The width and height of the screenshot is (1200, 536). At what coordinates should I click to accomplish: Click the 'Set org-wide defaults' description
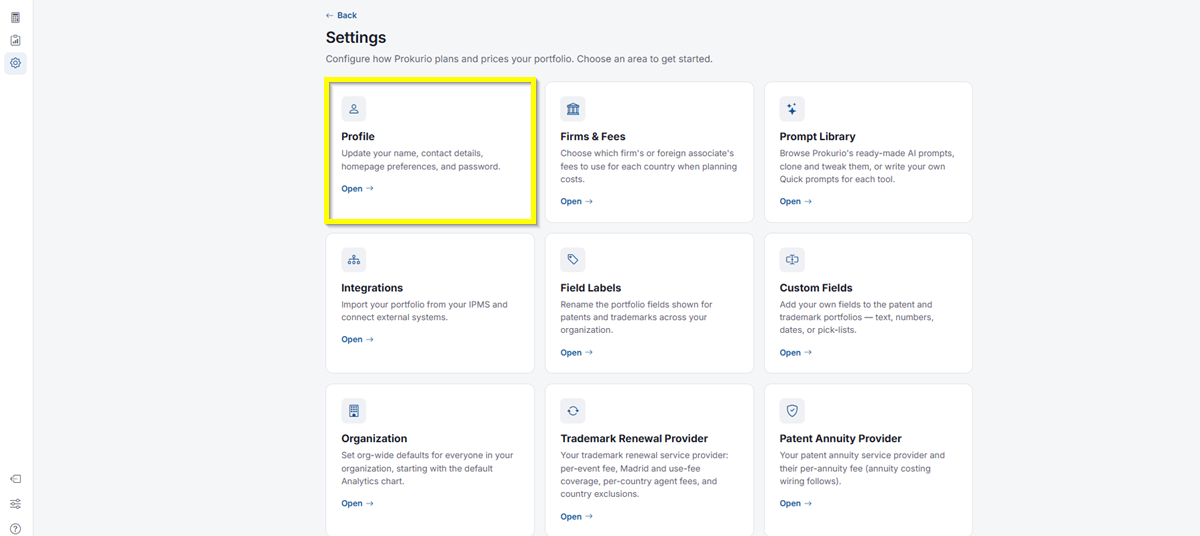[x=427, y=468]
